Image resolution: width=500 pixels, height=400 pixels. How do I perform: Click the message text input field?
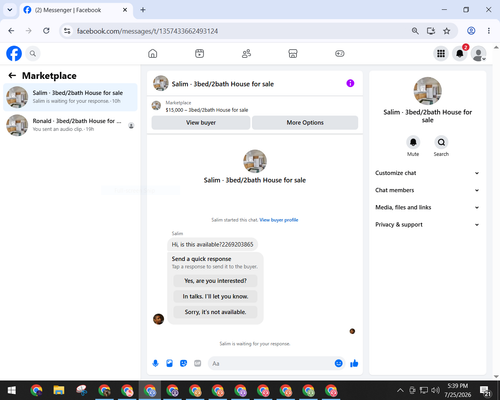tap(272, 363)
